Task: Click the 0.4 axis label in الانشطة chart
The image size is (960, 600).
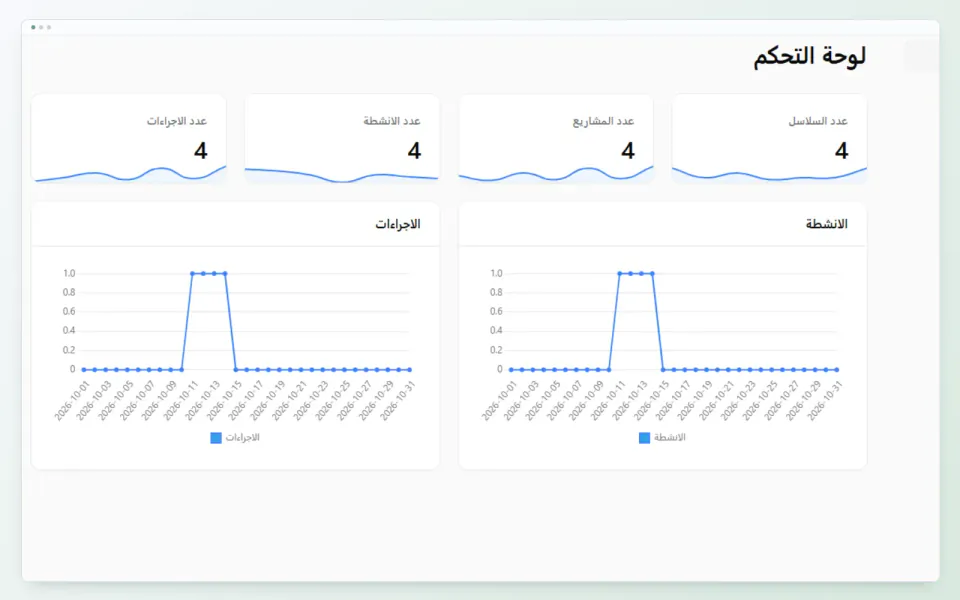Action: click(497, 331)
